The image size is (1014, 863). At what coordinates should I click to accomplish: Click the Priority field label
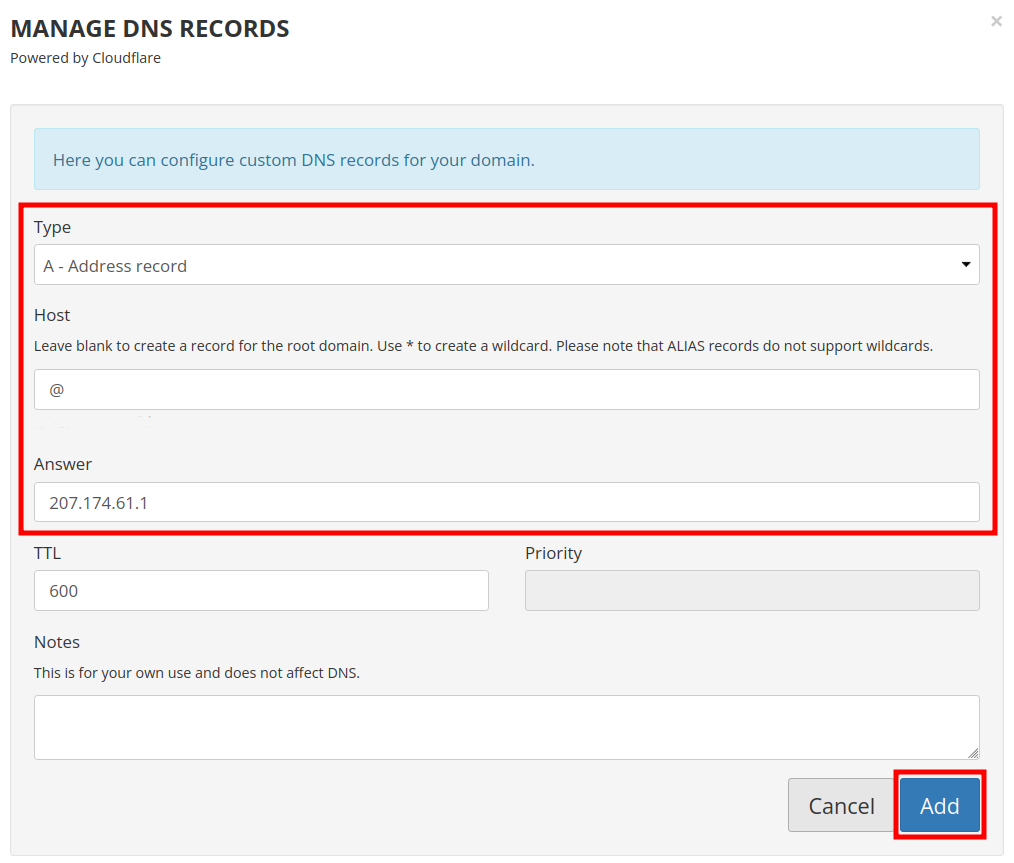pyautogui.click(x=553, y=553)
